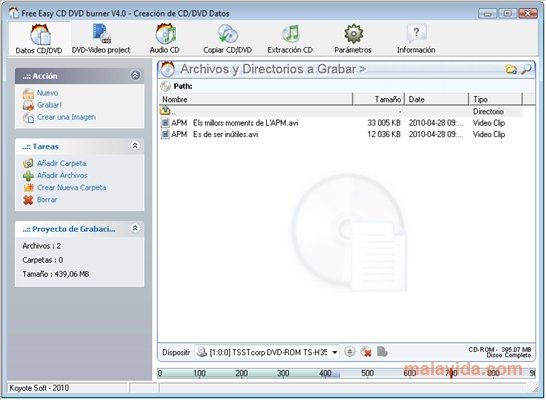Click Añadir Archivos task
This screenshot has width=546, height=400.
coord(62,175)
